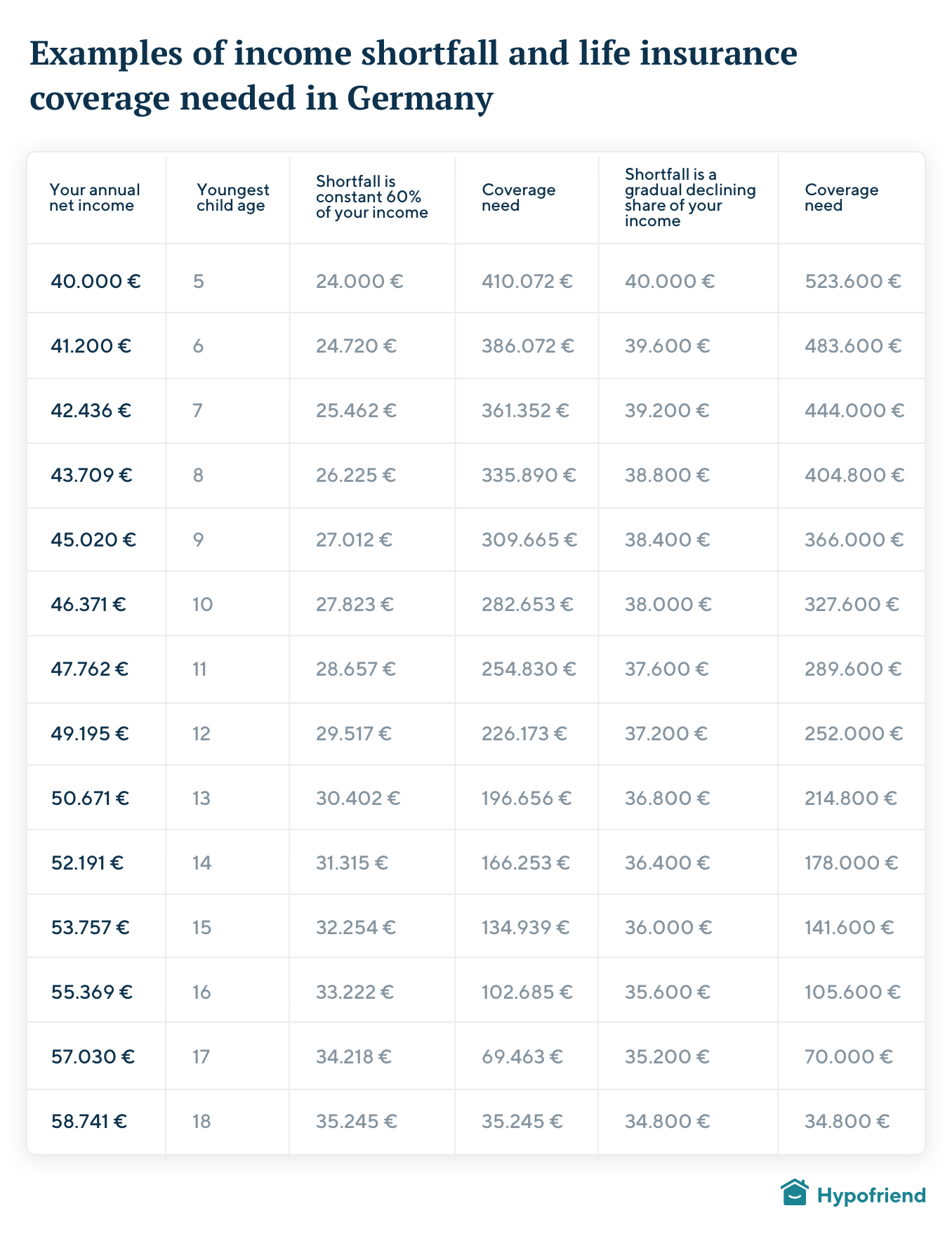Viewport: 952px width, 1239px height.
Task: Select the 69.463 € coverage need cell
Action: point(522,1057)
